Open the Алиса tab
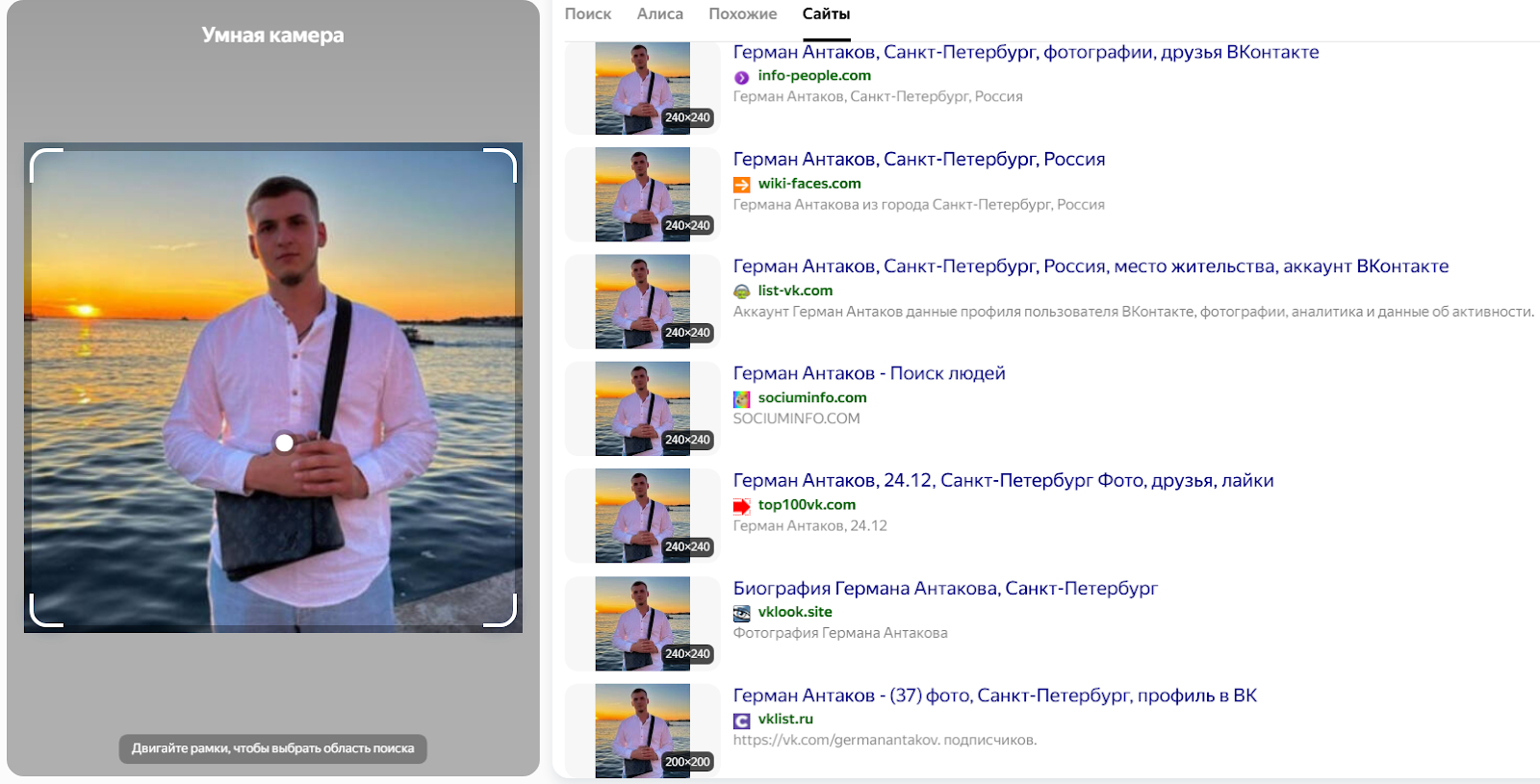This screenshot has height=784, width=1540. tap(659, 14)
